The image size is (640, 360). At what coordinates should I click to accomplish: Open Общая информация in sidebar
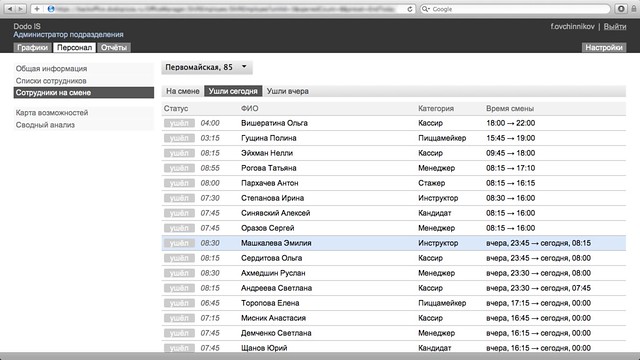[x=51, y=69]
